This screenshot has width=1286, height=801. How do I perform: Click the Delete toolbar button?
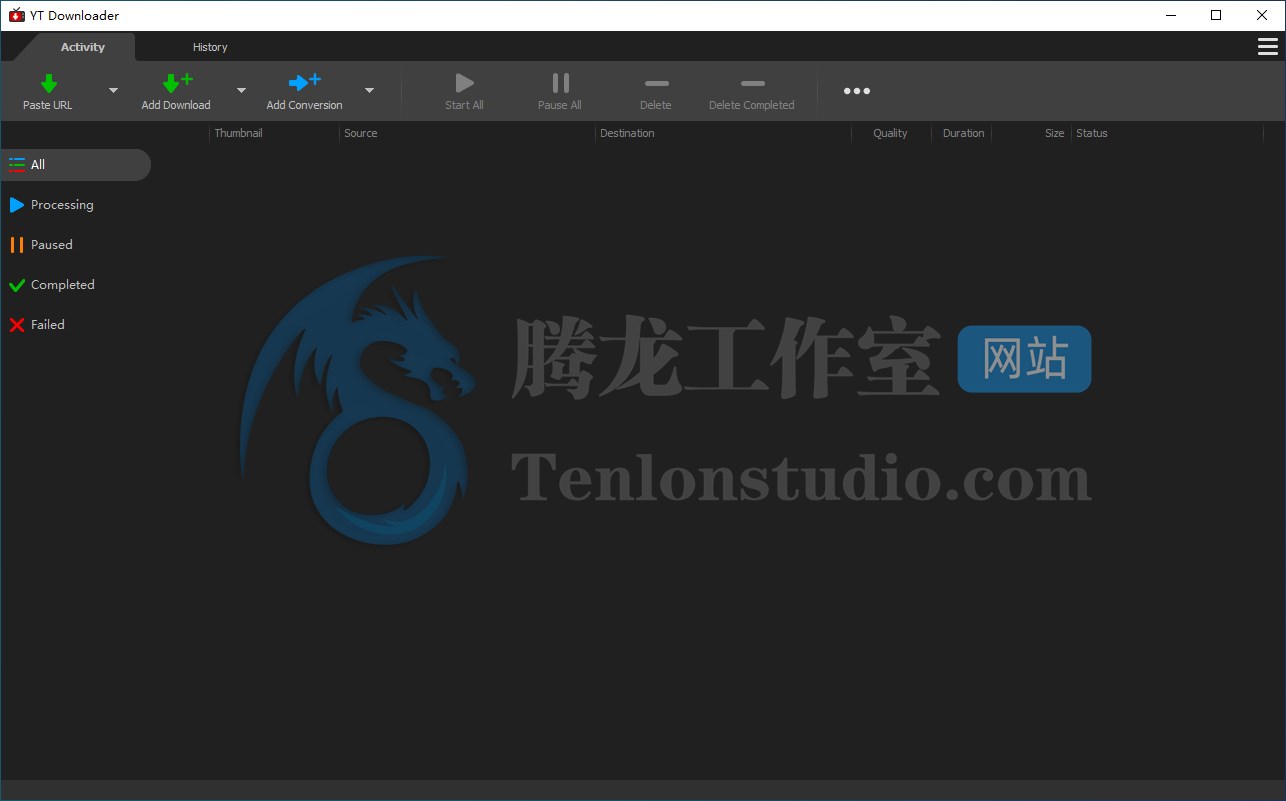(656, 91)
